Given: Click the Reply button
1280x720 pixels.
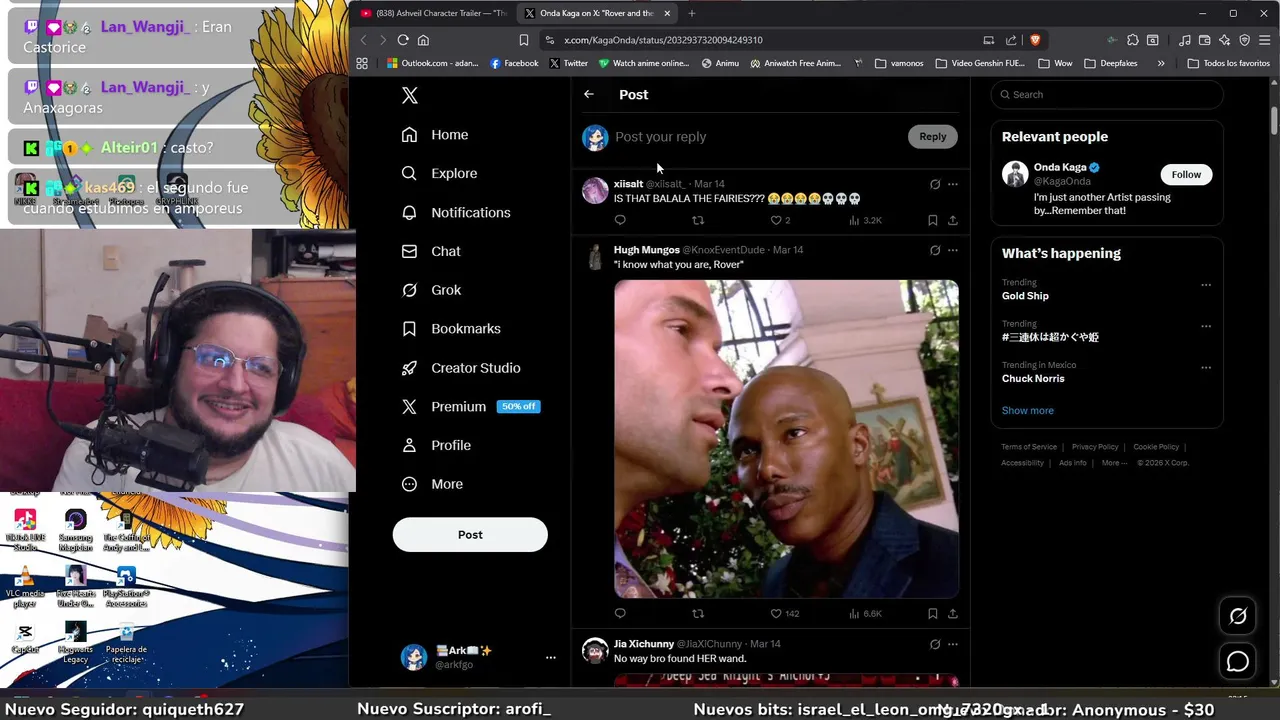Looking at the screenshot, I should (932, 137).
